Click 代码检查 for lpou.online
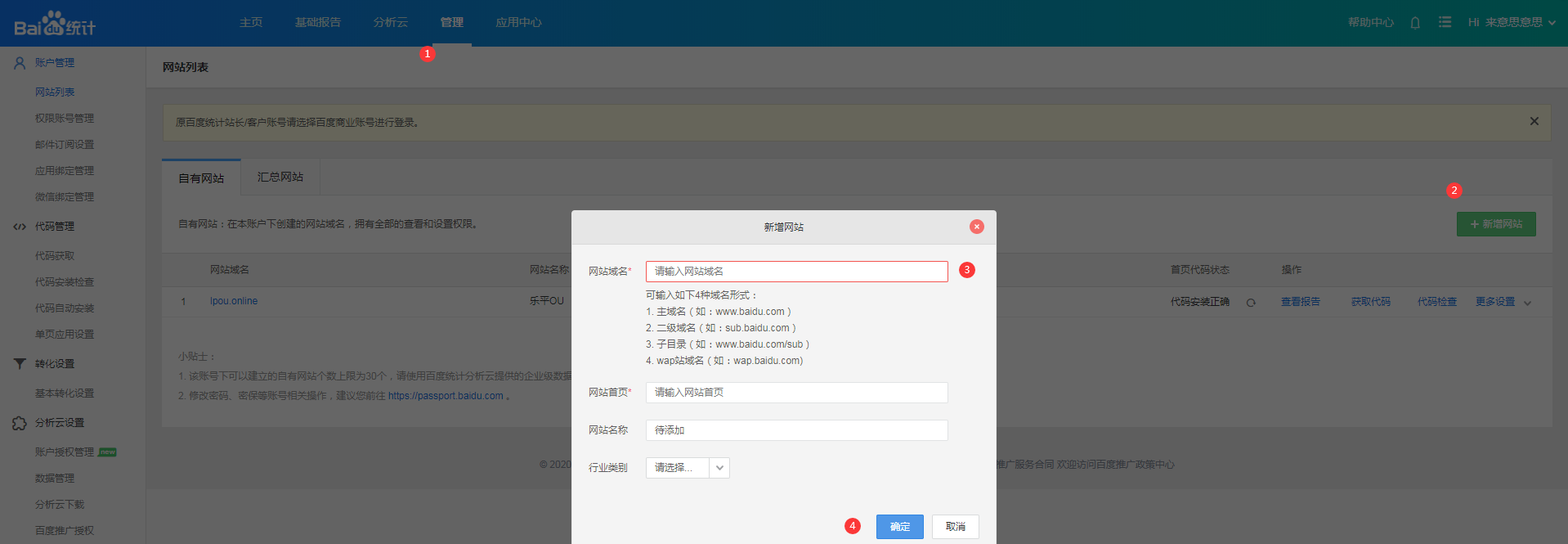This screenshot has height=544, width=1568. (1437, 302)
